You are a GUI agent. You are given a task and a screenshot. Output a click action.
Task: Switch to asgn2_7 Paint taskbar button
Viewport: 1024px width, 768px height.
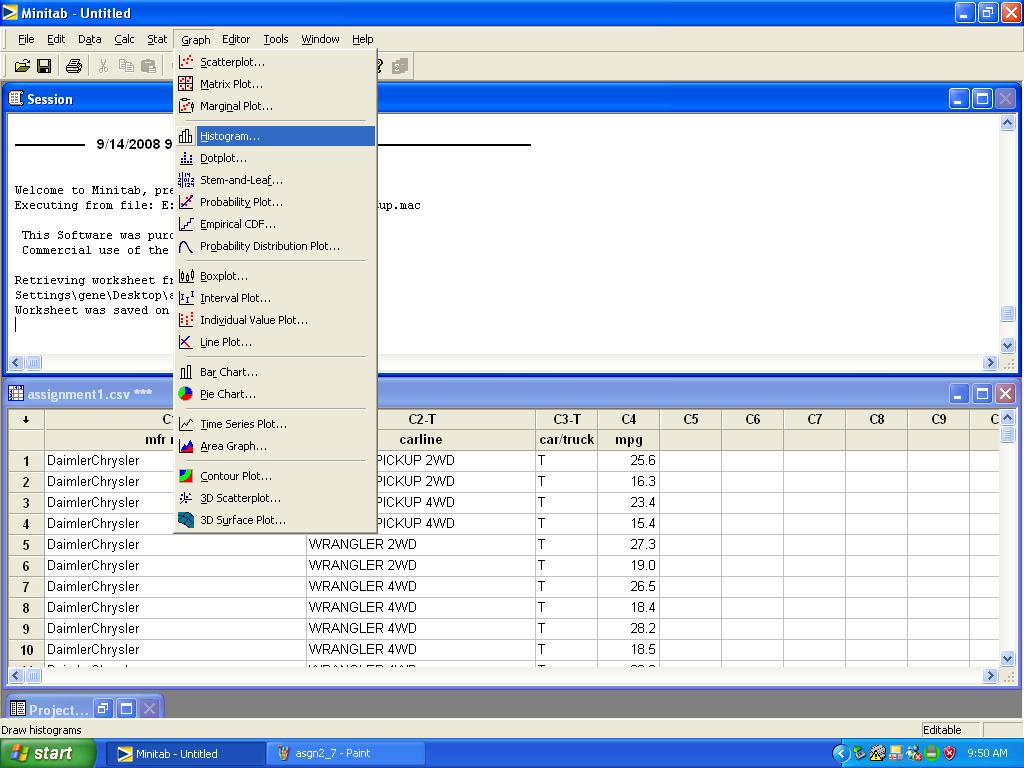pos(332,753)
